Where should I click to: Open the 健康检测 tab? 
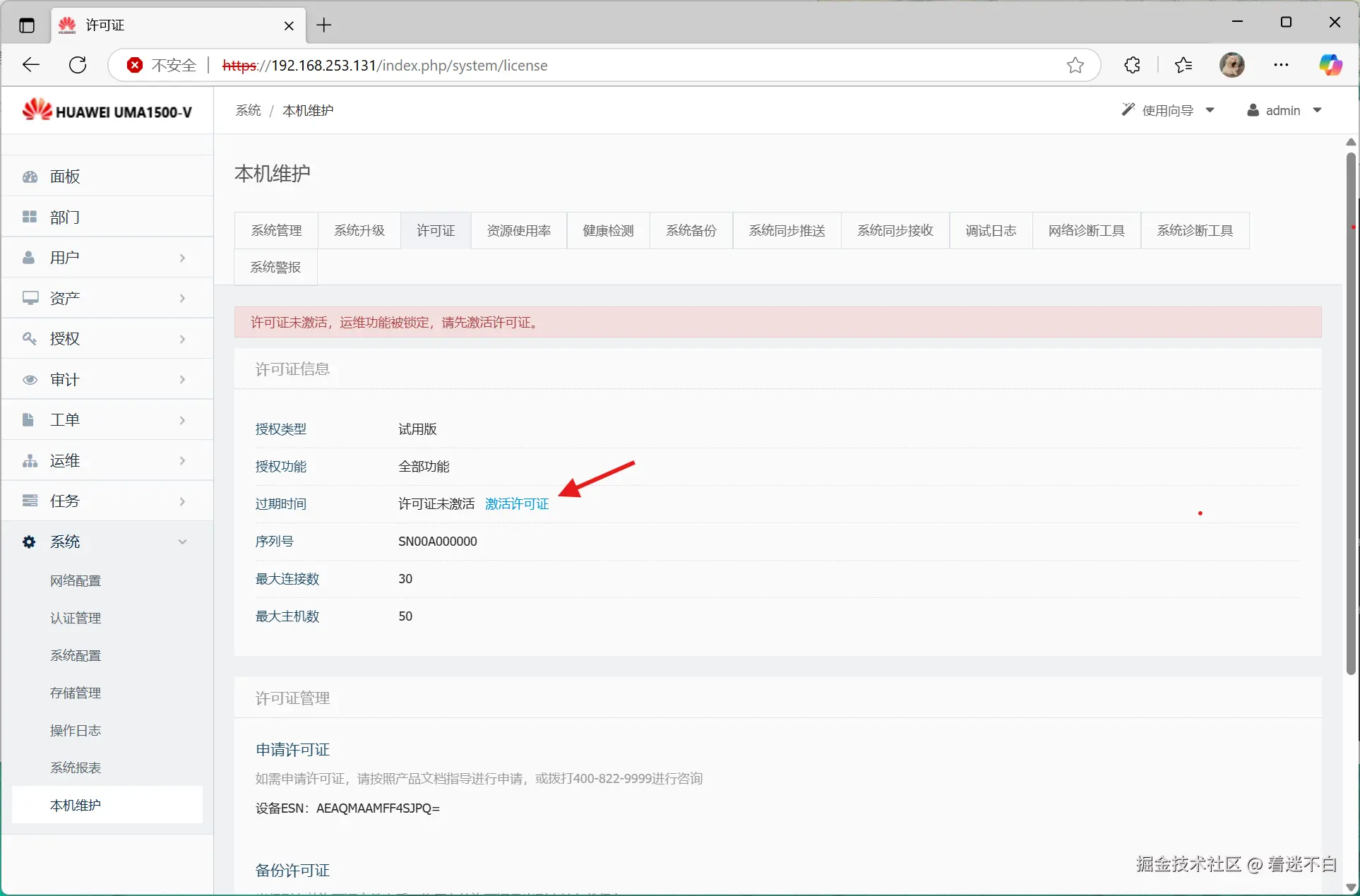point(607,230)
